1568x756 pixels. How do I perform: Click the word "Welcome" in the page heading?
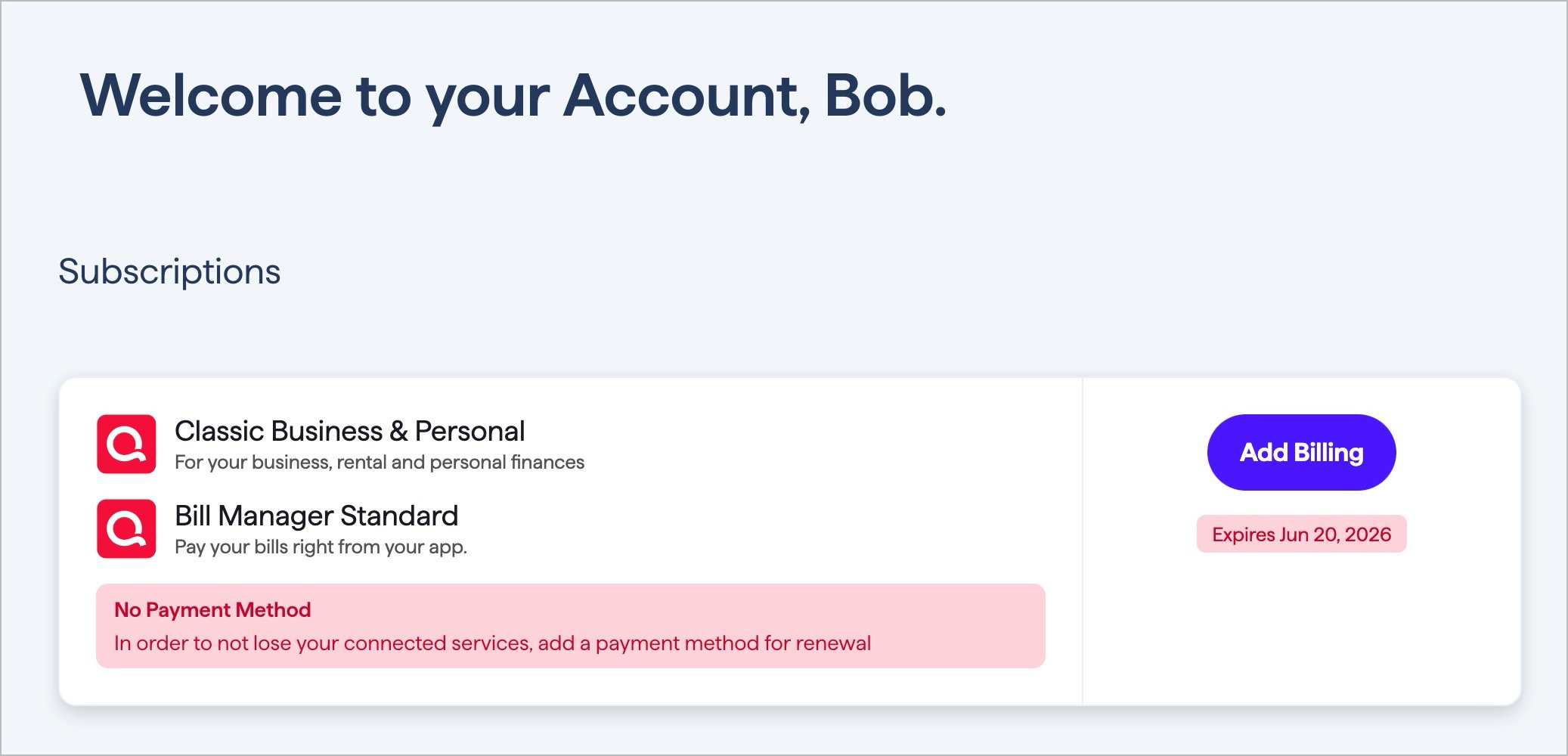pos(211,96)
